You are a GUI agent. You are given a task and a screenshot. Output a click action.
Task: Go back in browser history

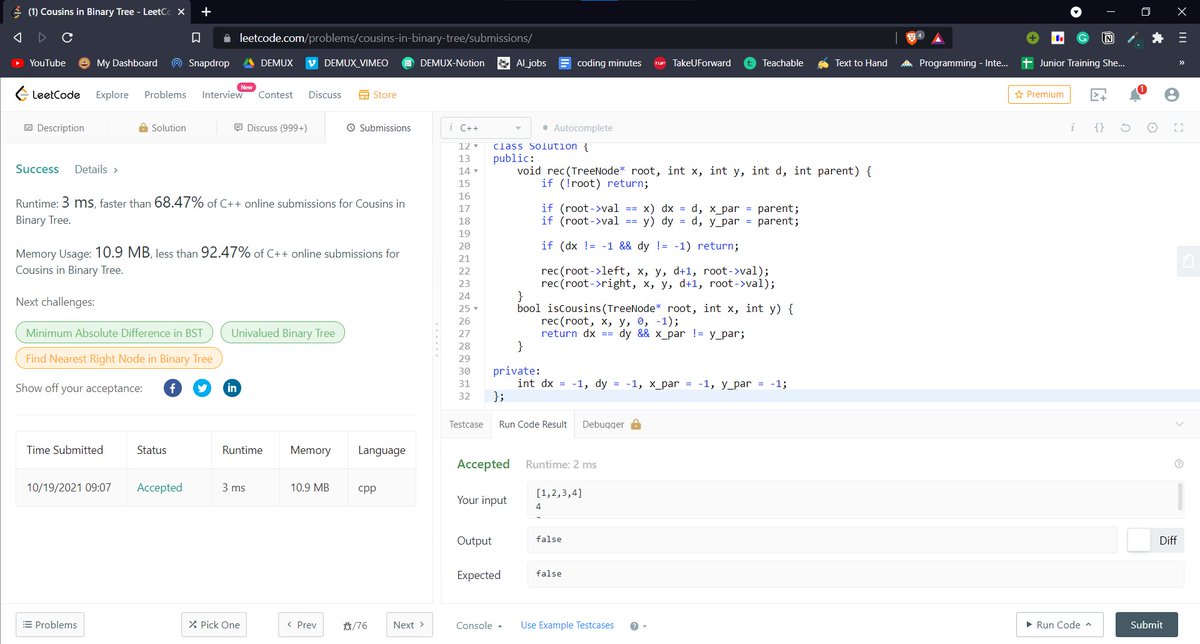click(x=18, y=38)
